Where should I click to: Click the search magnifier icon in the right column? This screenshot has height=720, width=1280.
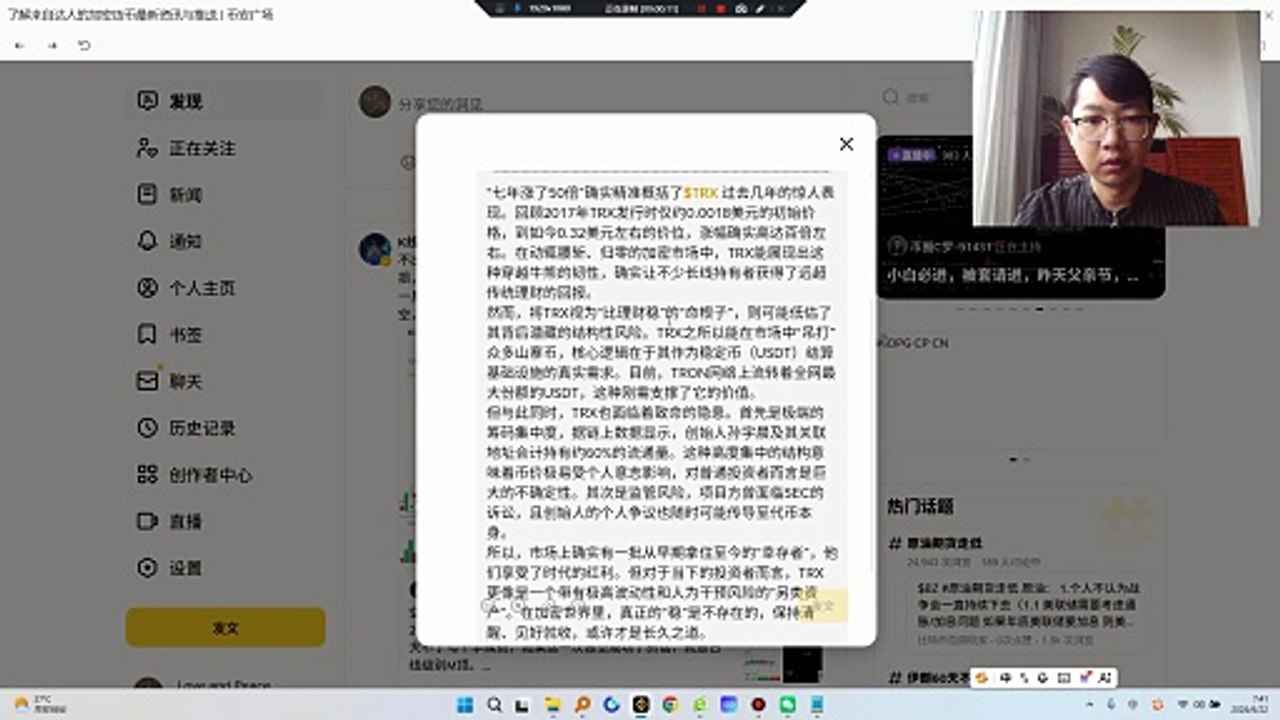[890, 97]
